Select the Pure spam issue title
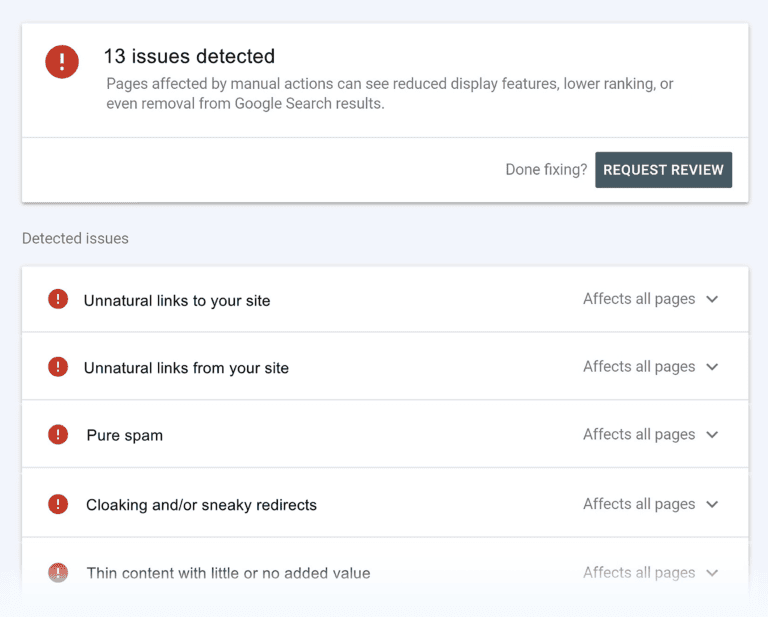The image size is (768, 617). pos(125,435)
